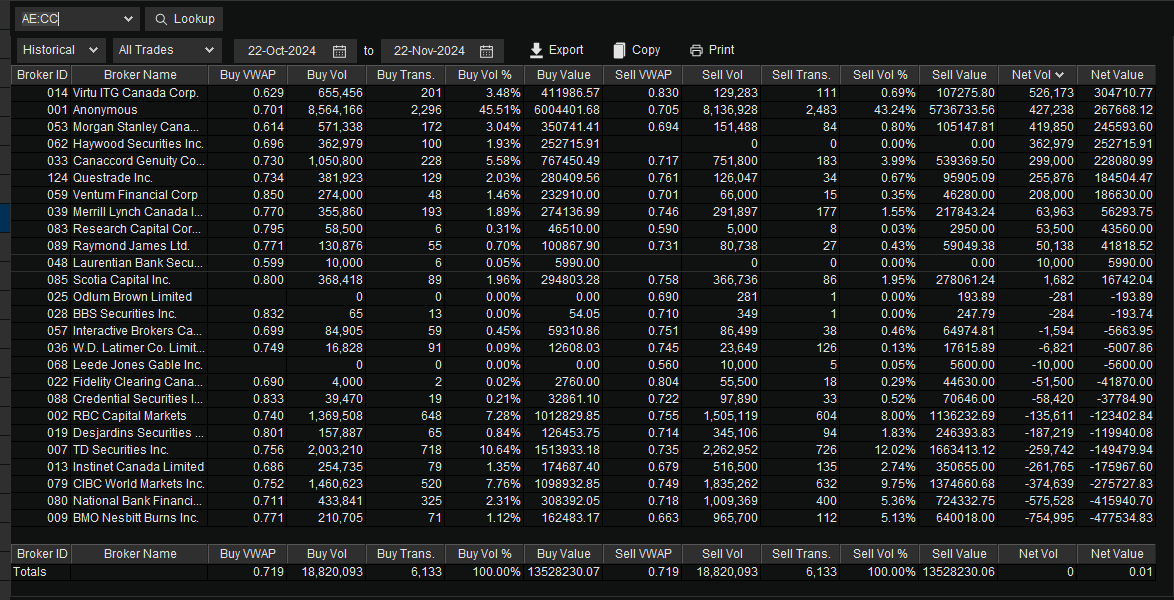This screenshot has width=1174, height=600.
Task: Sort by Sell Trans. column header
Action: coord(801,75)
